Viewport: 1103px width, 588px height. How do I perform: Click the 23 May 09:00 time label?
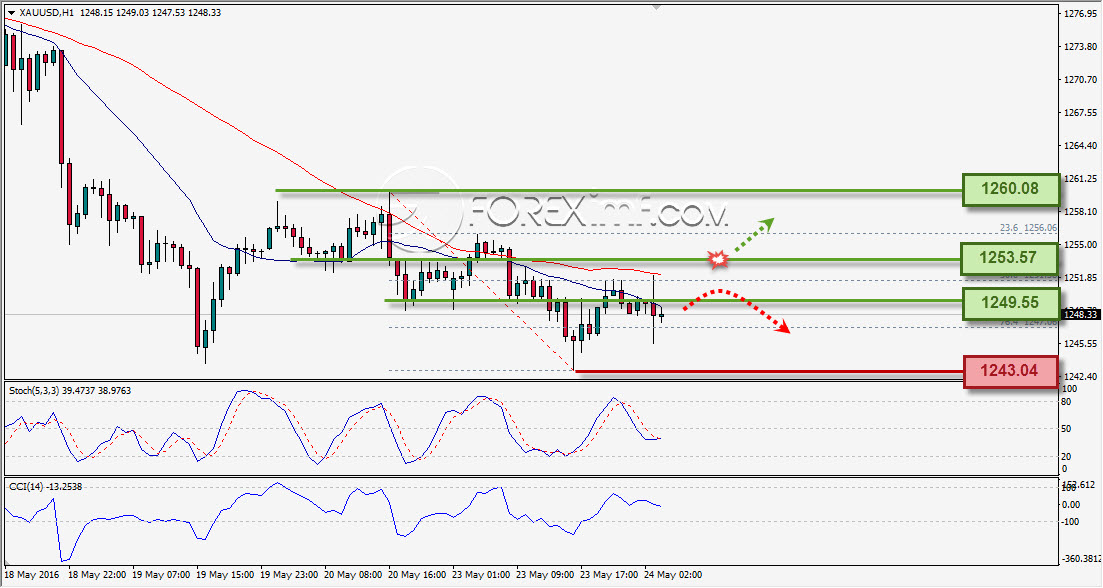click(x=545, y=575)
